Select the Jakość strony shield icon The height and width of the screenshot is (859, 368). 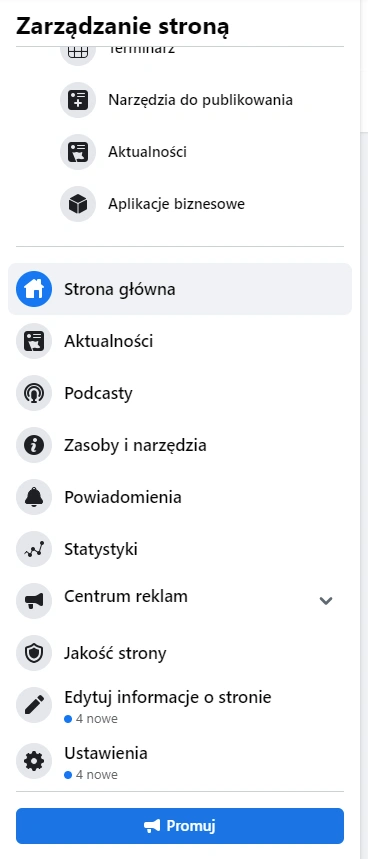coord(34,653)
